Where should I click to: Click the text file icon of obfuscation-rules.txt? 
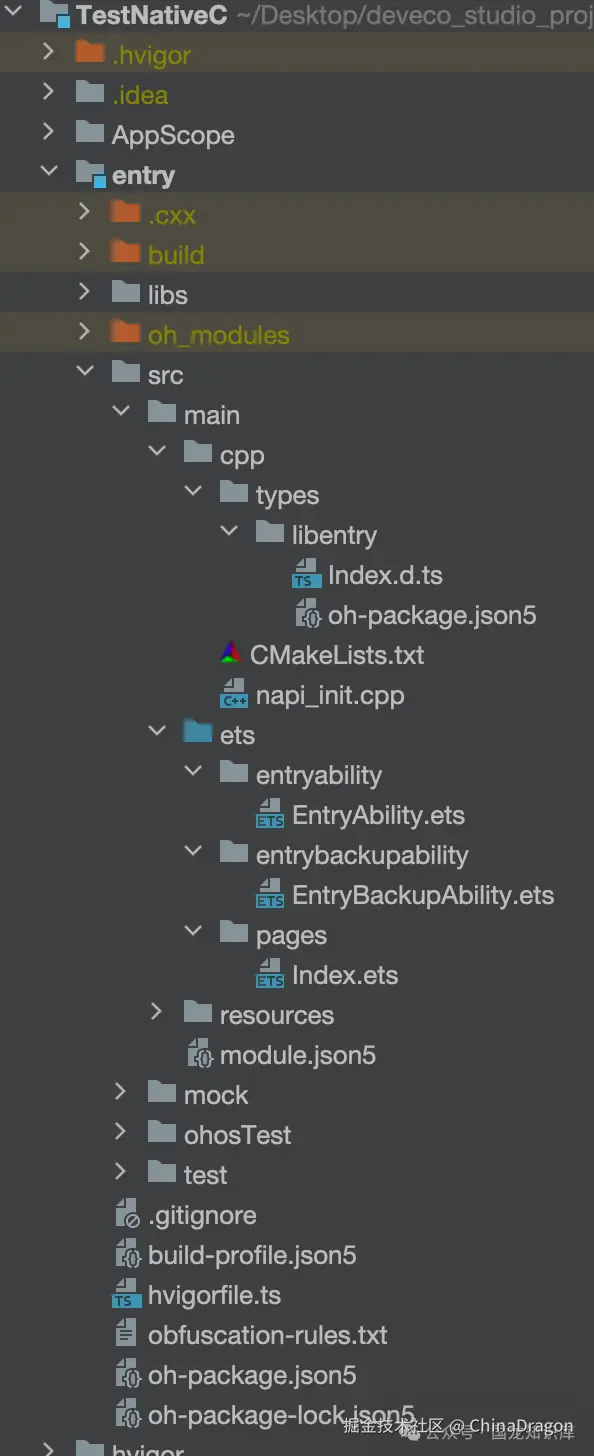point(126,1334)
